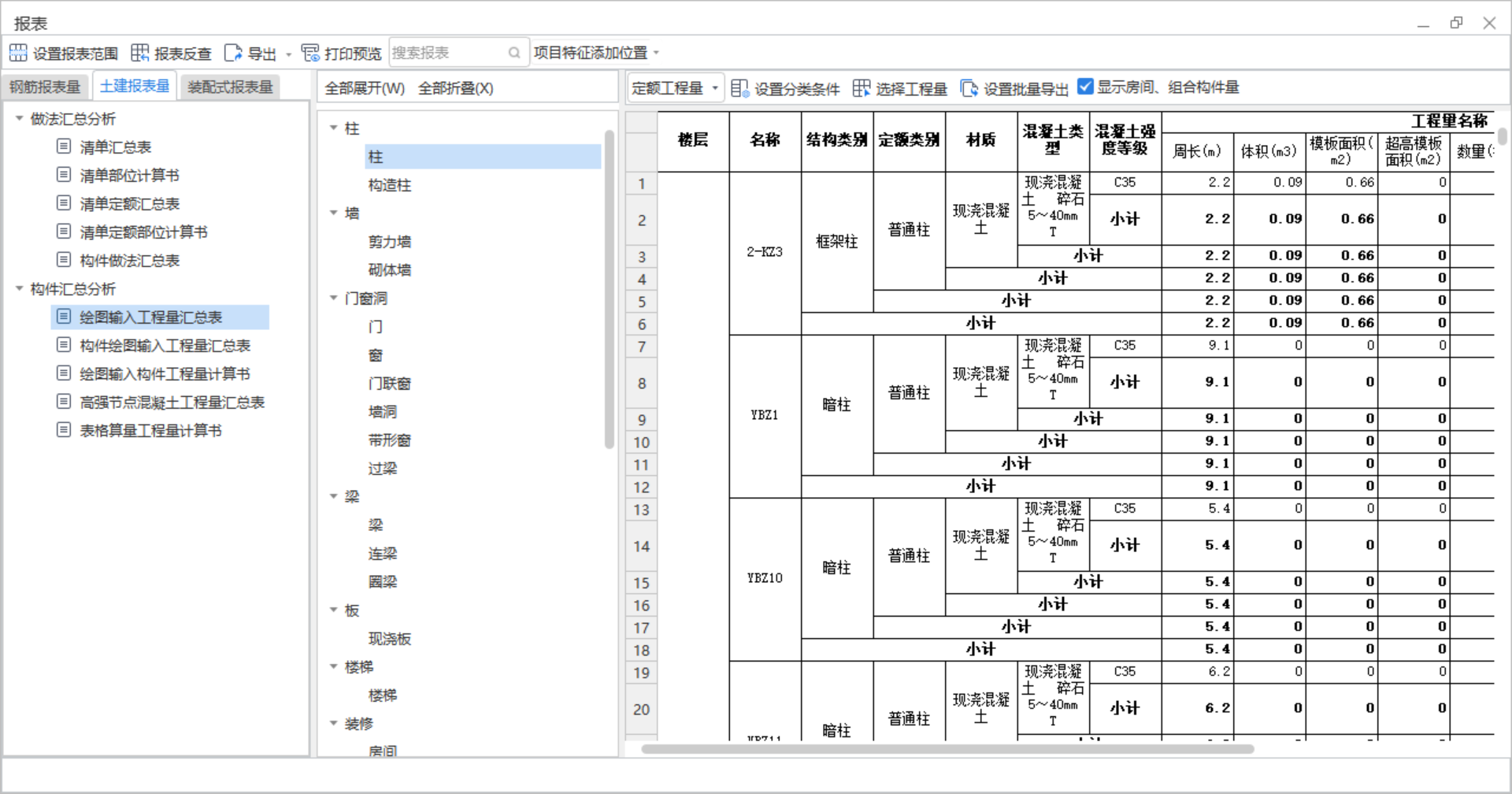Collapse the 板 category group
The height and width of the screenshot is (794, 1512).
point(334,610)
